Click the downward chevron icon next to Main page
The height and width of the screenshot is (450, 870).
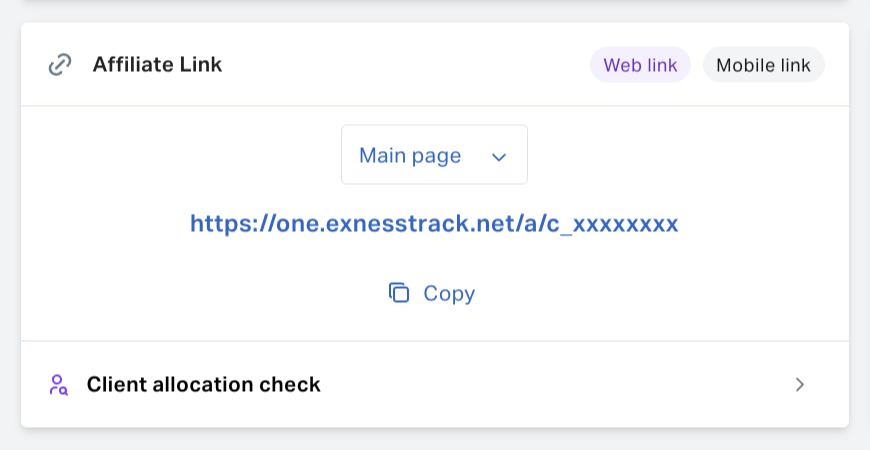(x=499, y=157)
